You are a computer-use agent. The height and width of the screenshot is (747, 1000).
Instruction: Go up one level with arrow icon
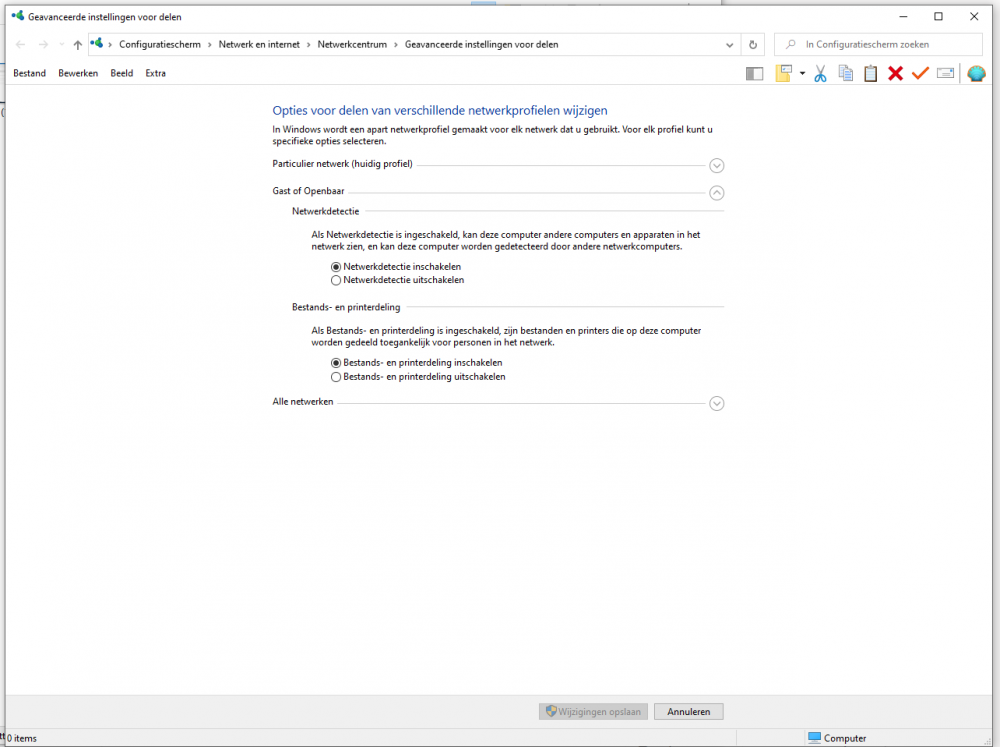tap(77, 45)
